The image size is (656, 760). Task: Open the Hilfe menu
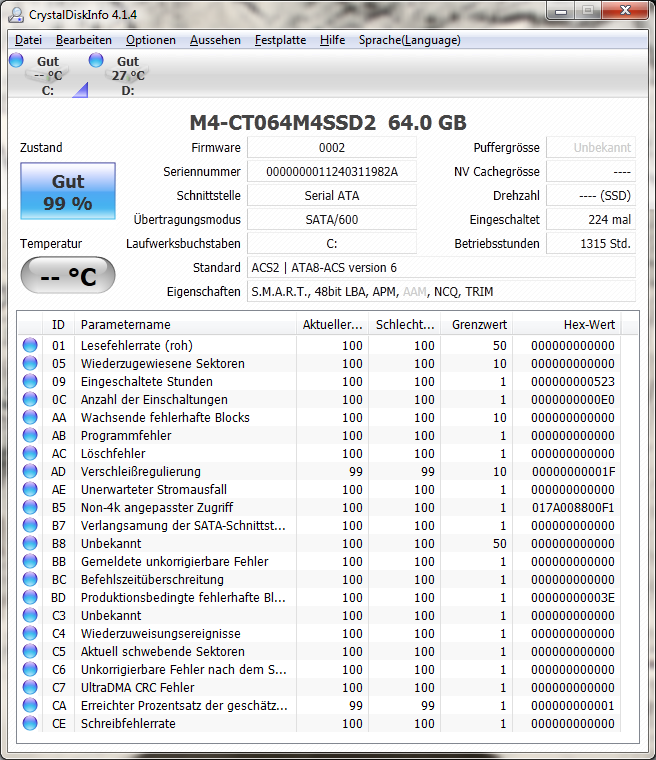click(x=332, y=40)
